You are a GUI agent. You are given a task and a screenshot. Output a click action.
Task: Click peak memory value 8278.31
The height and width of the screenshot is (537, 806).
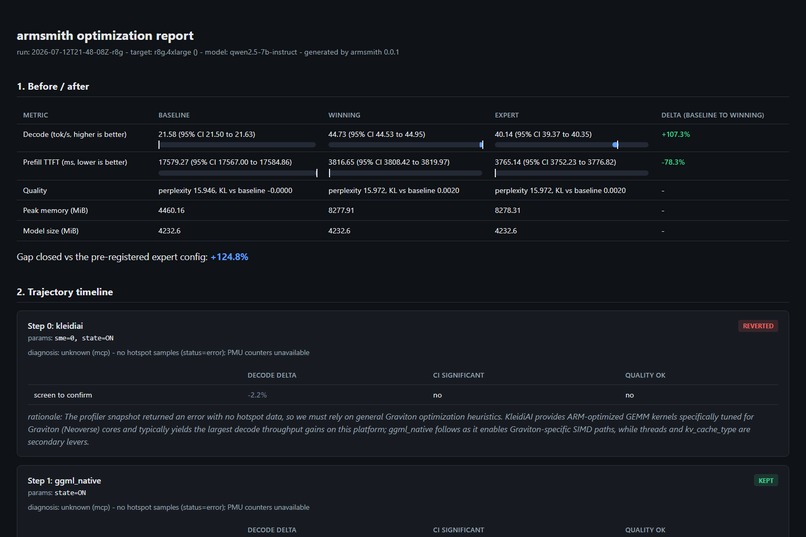[507, 210]
